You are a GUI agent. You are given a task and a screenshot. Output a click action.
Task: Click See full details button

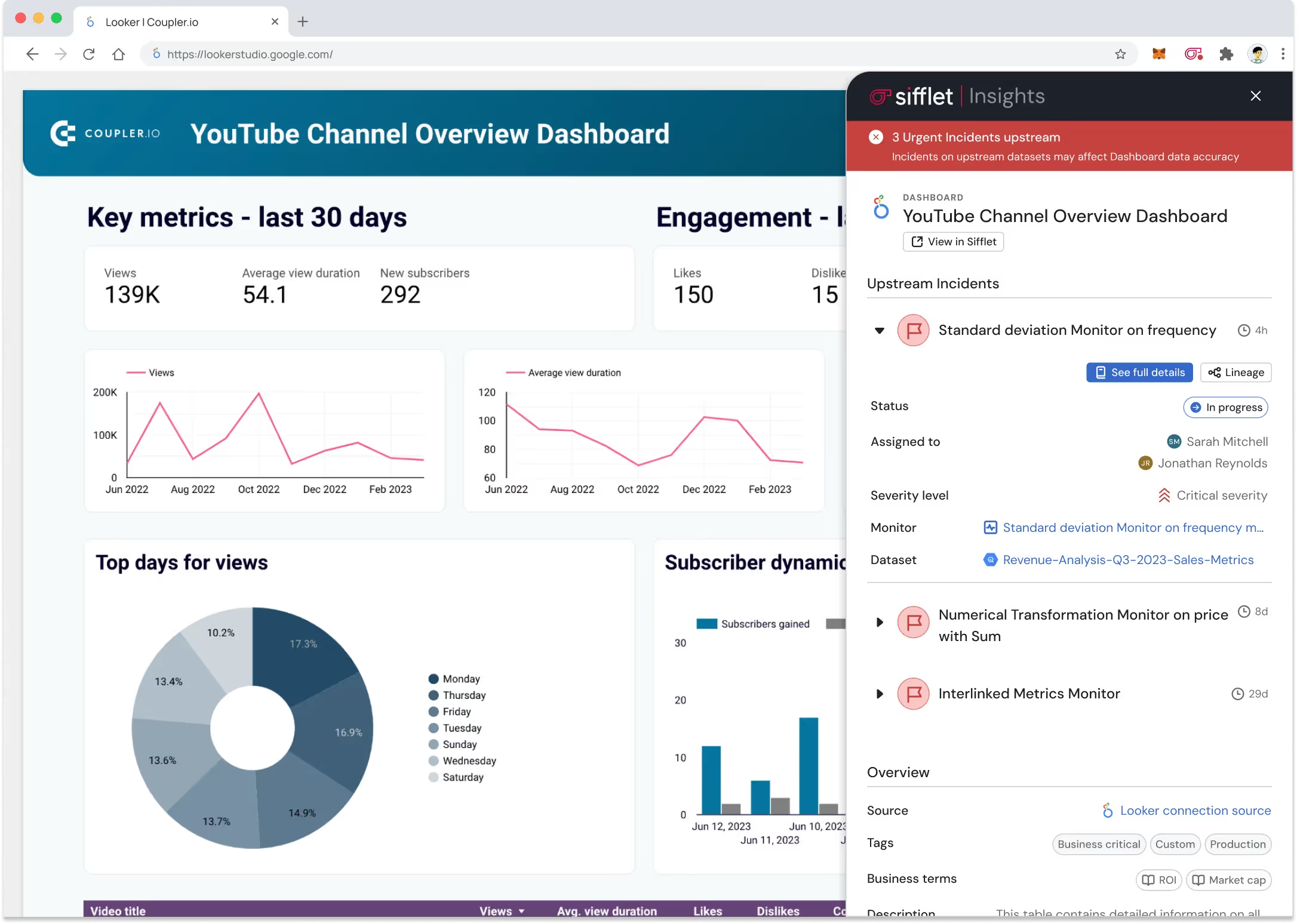(1139, 372)
